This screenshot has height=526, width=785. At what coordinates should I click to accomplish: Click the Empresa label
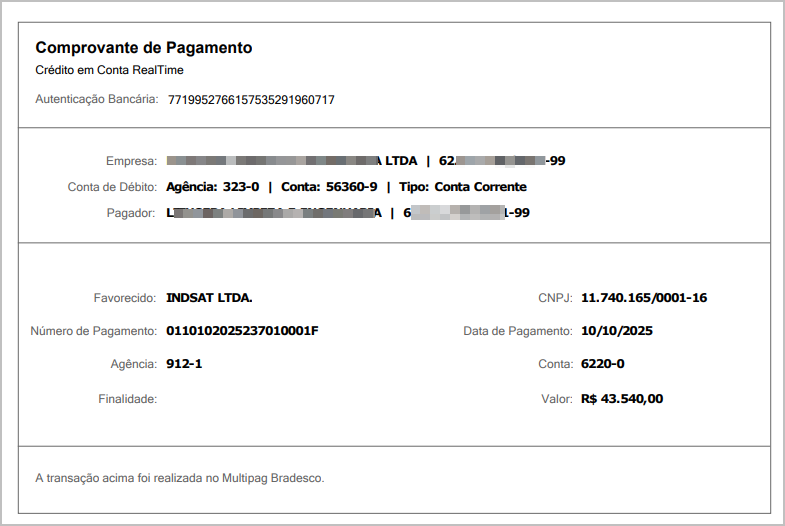click(x=131, y=161)
